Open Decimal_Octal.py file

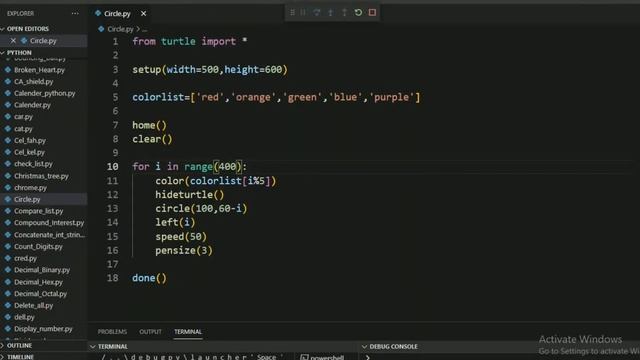40,293
